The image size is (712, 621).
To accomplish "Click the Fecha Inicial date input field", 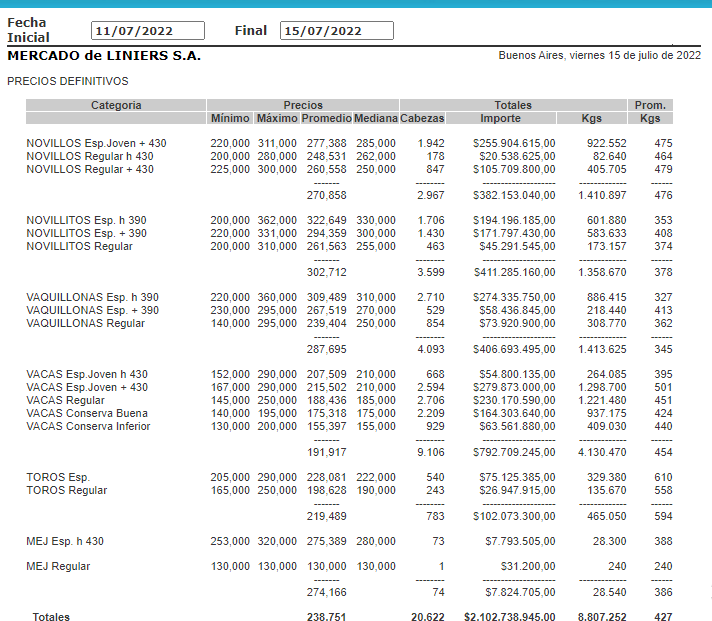I will pyautogui.click(x=147, y=31).
